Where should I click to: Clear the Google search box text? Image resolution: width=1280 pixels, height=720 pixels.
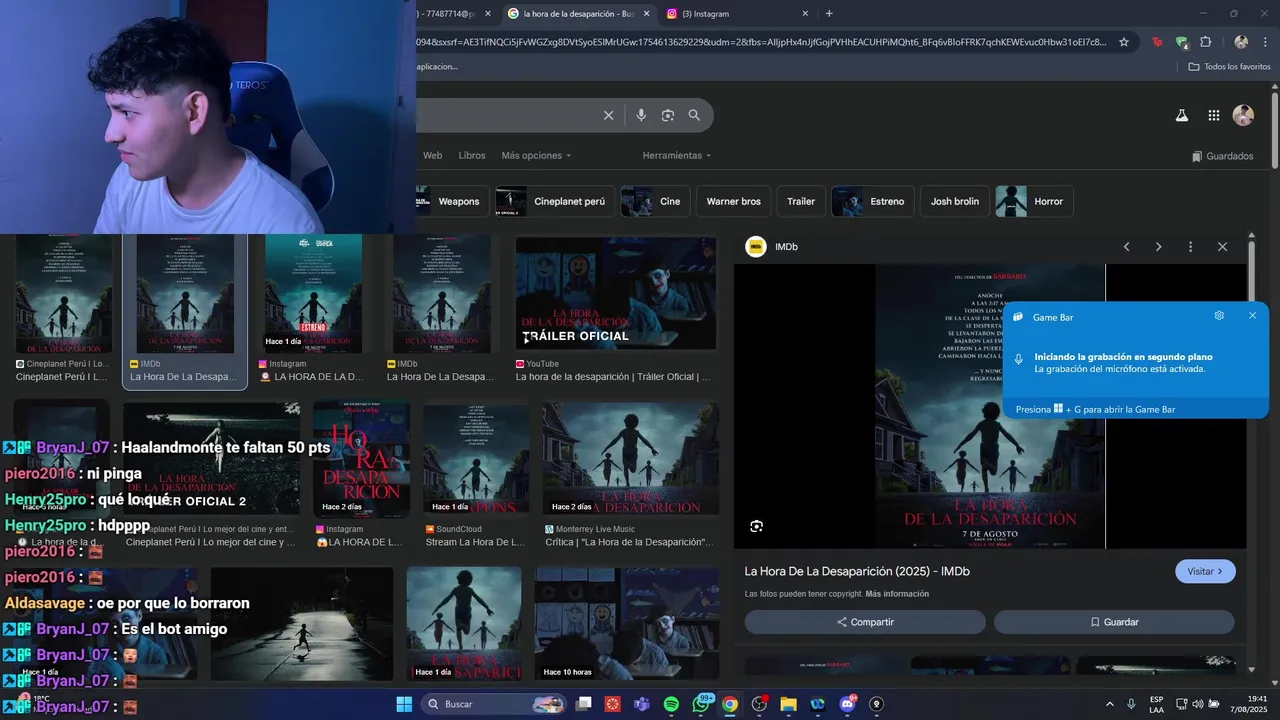click(608, 115)
